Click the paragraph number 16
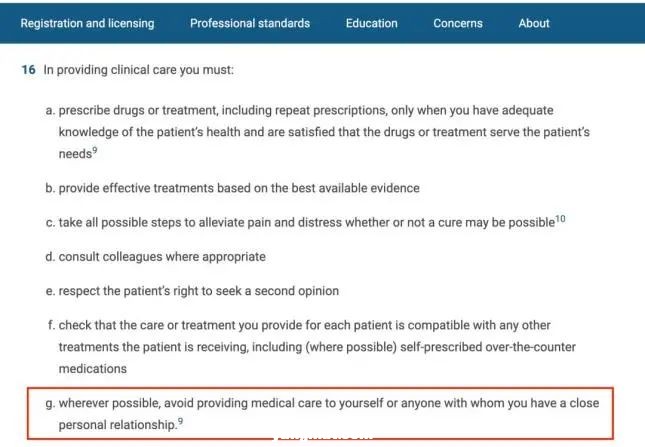The image size is (645, 447). coord(27,72)
